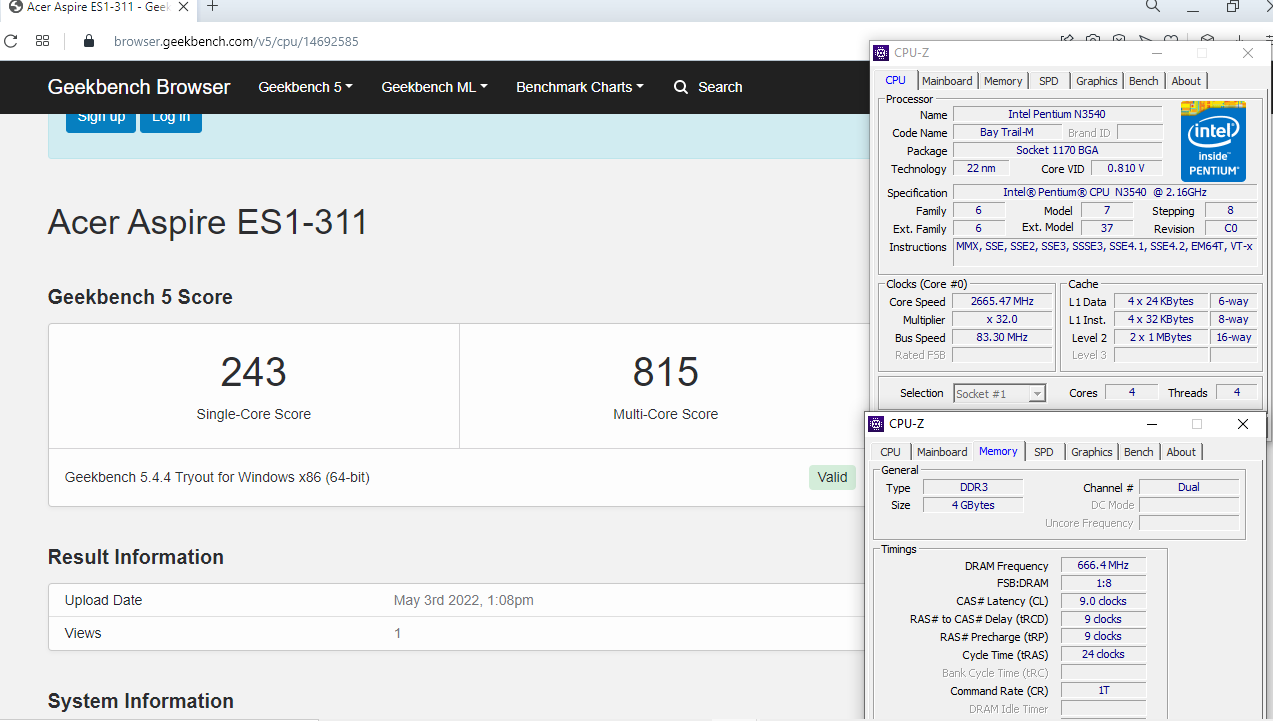Switch to Memory tab in upper CPU-Z

click(1003, 81)
